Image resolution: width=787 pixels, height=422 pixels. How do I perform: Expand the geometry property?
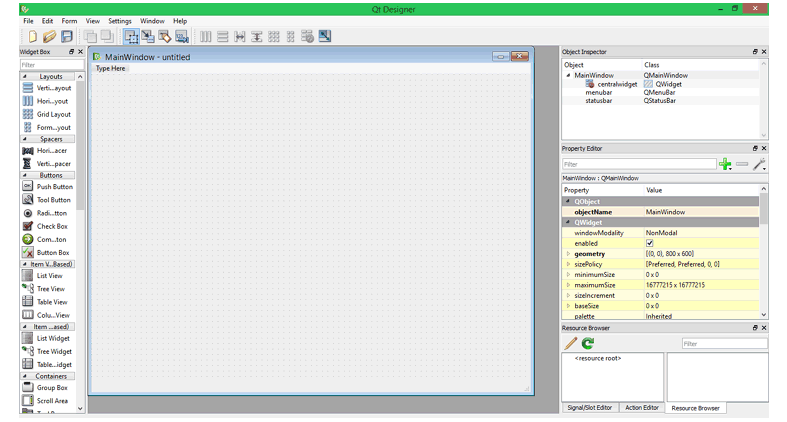[x=568, y=254]
